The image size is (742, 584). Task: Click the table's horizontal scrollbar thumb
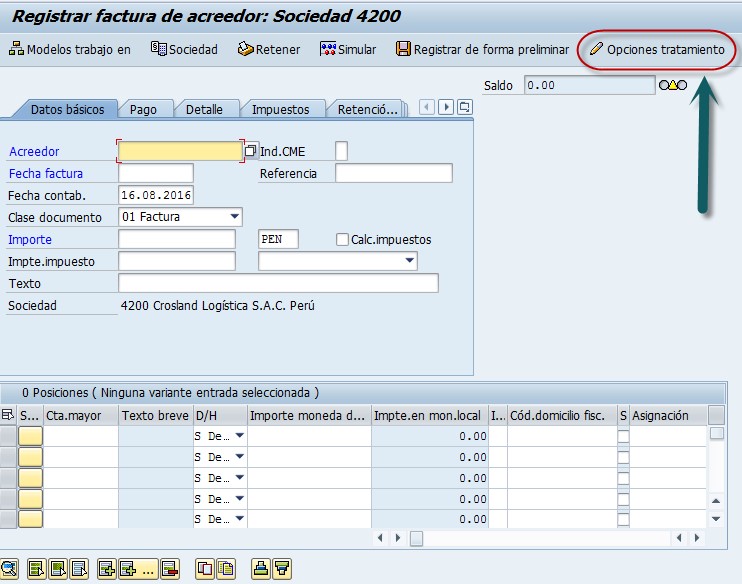(416, 538)
